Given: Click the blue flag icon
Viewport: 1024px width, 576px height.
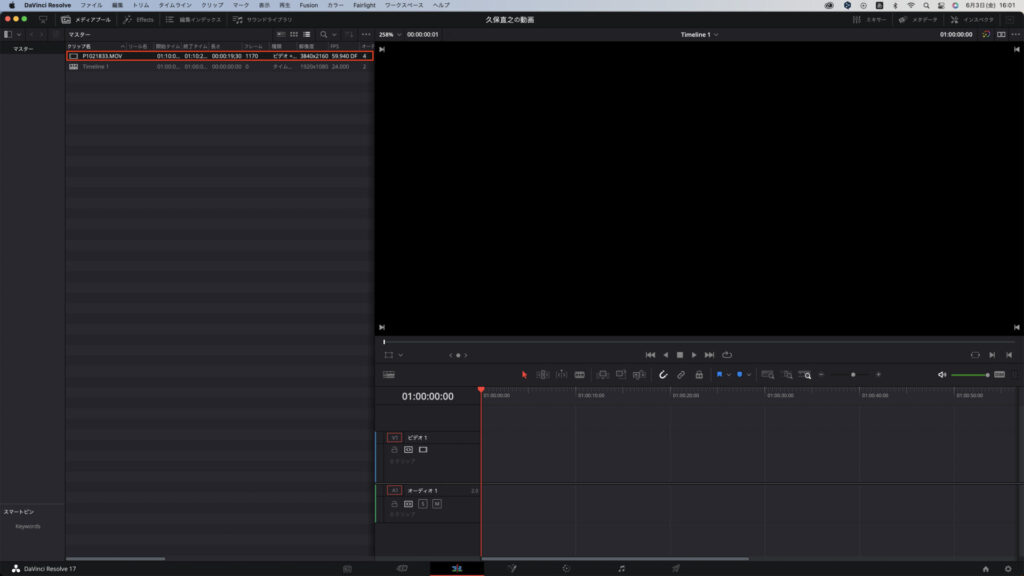Looking at the screenshot, I should coord(719,375).
